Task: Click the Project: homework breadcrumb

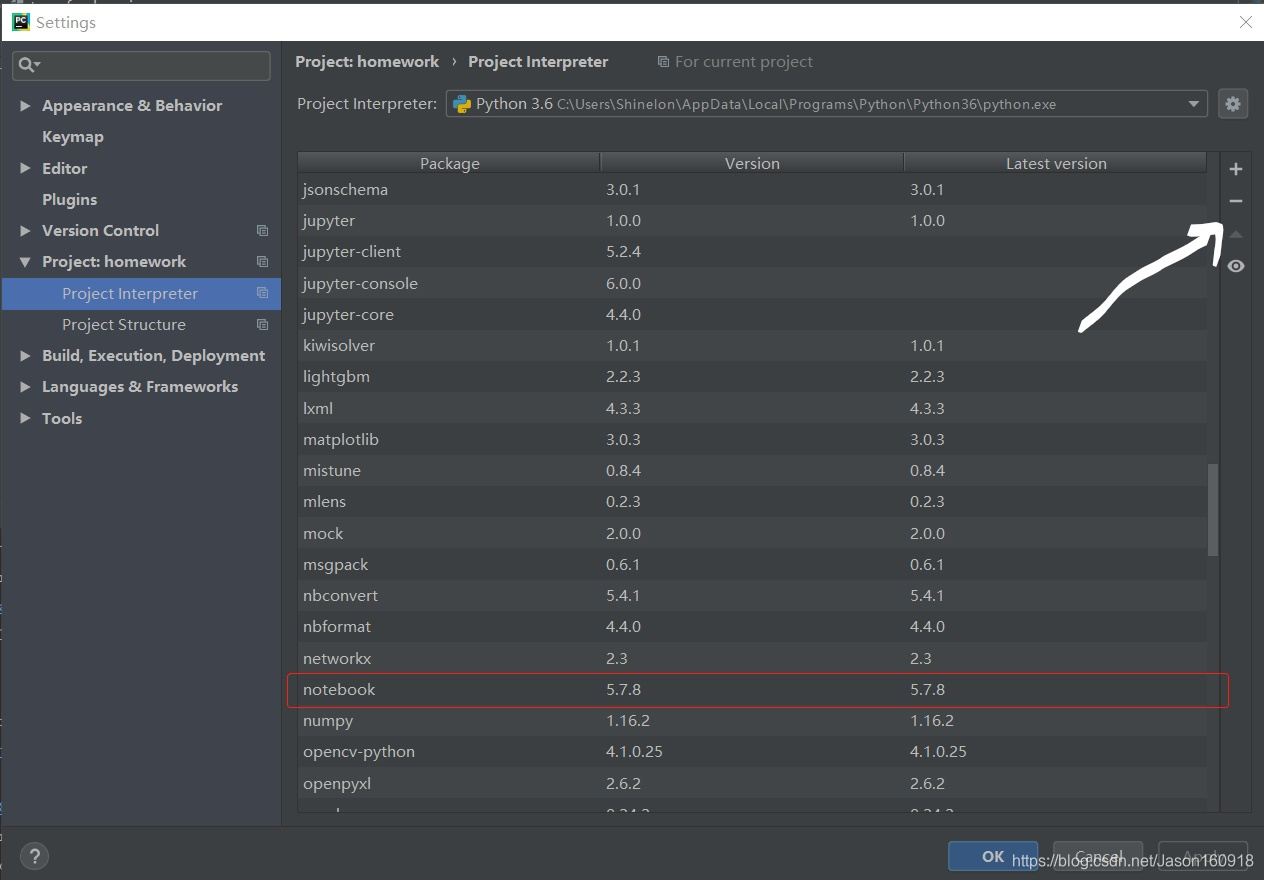Action: point(367,62)
